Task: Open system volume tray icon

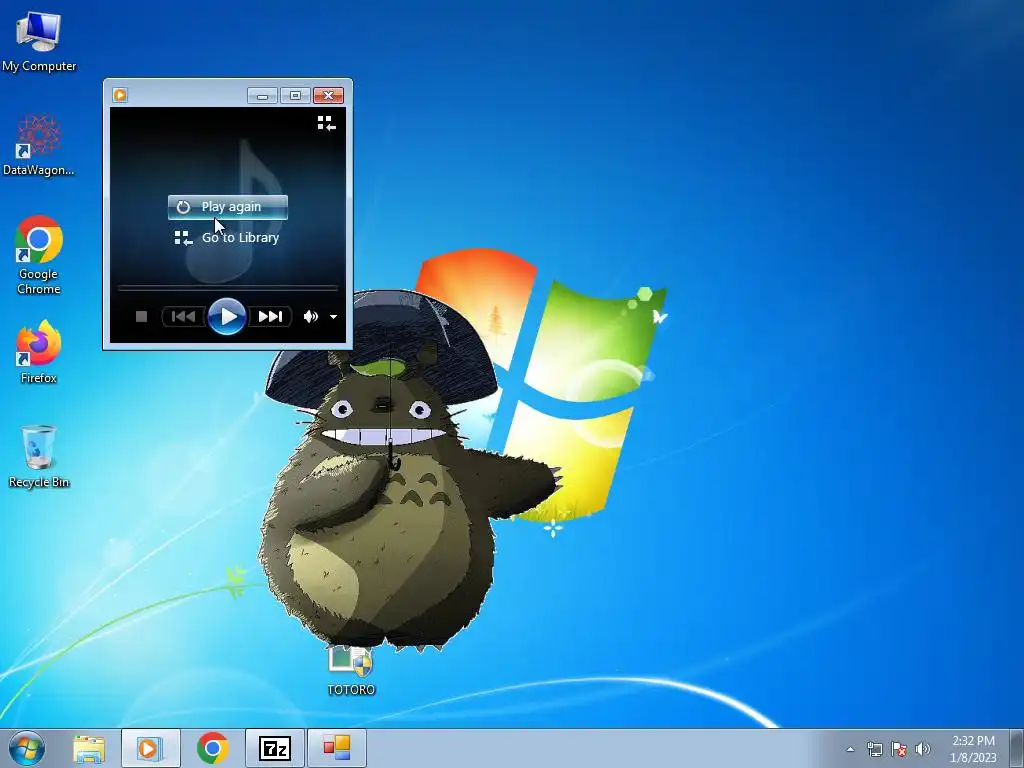Action: [x=923, y=749]
